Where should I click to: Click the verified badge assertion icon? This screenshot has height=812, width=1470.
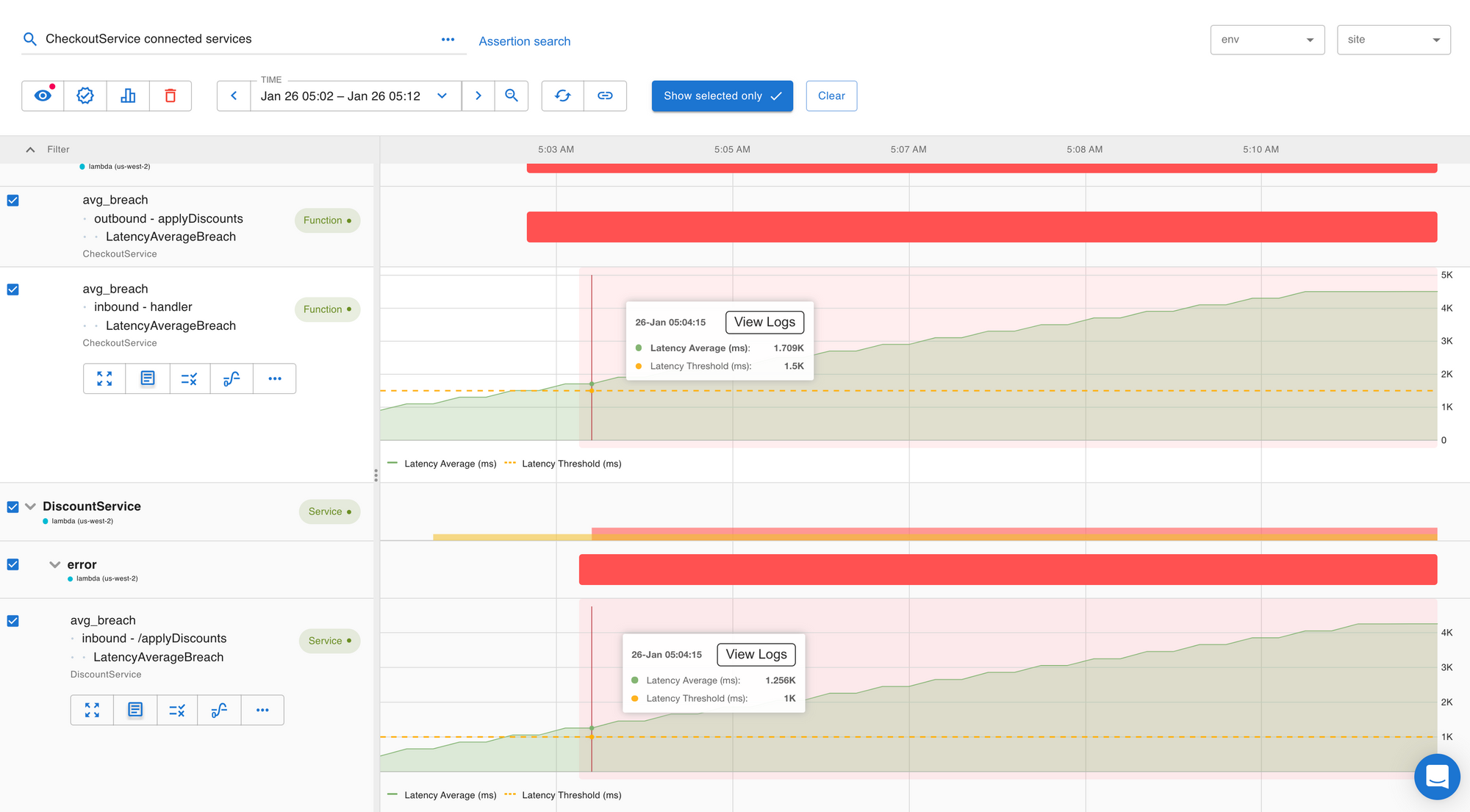tap(85, 96)
